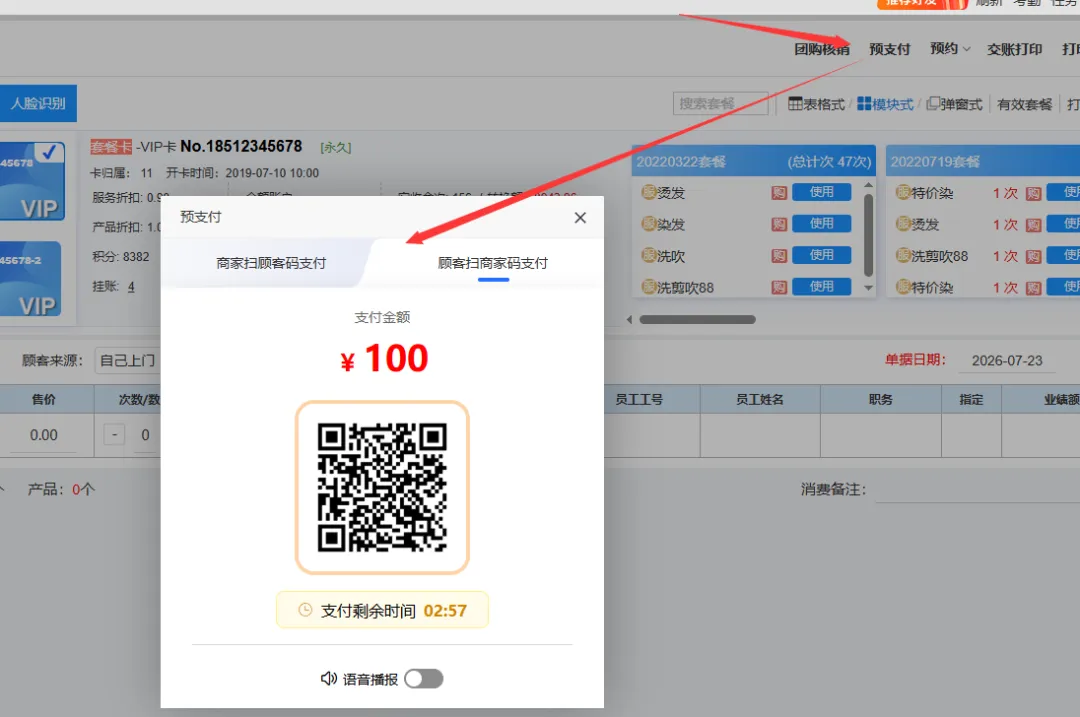Screen dimensions: 1080x717
Task: Click the horizontal scrollbar thumb below packages
Action: [x=697, y=320]
